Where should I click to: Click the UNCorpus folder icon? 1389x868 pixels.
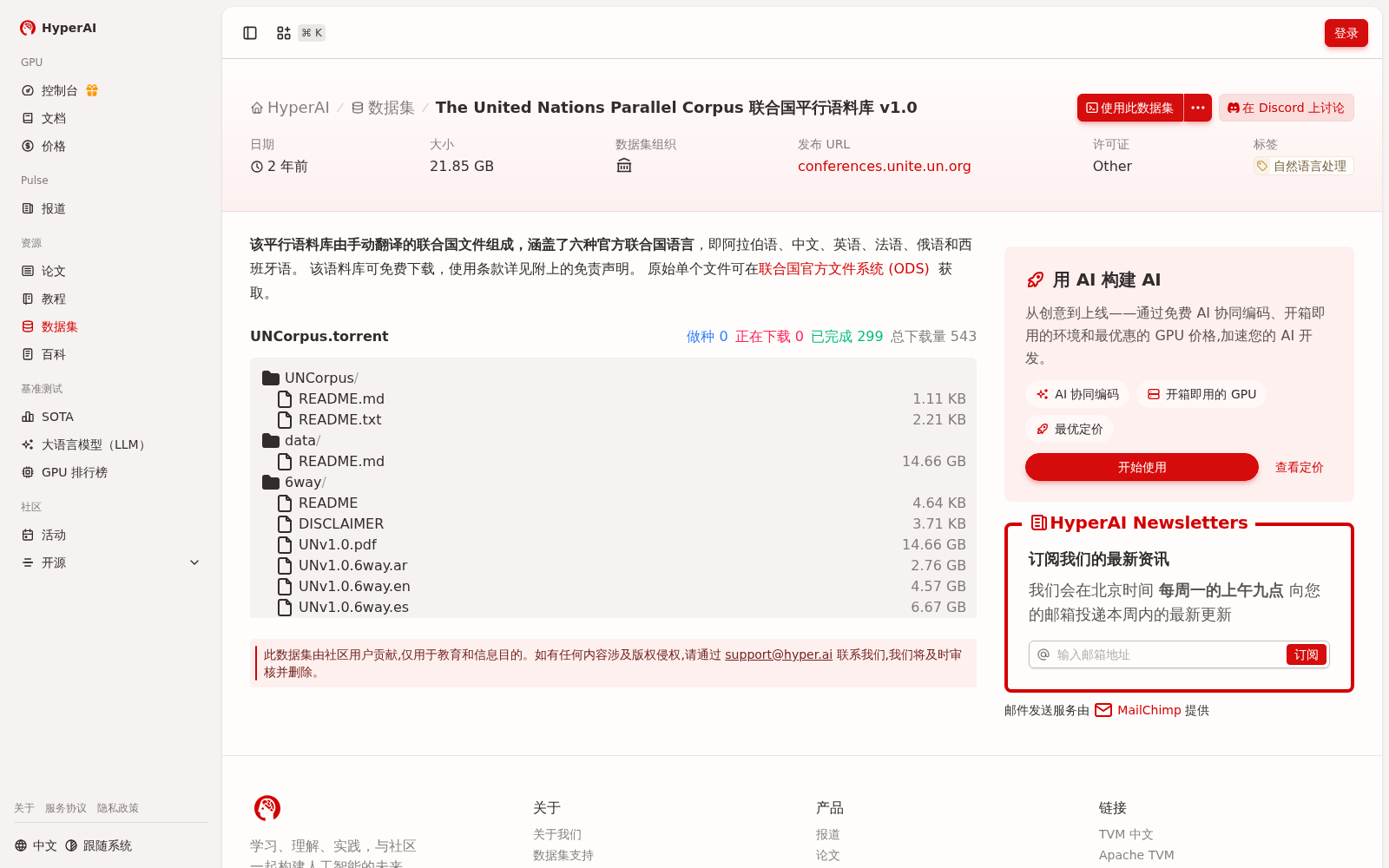[x=271, y=378]
